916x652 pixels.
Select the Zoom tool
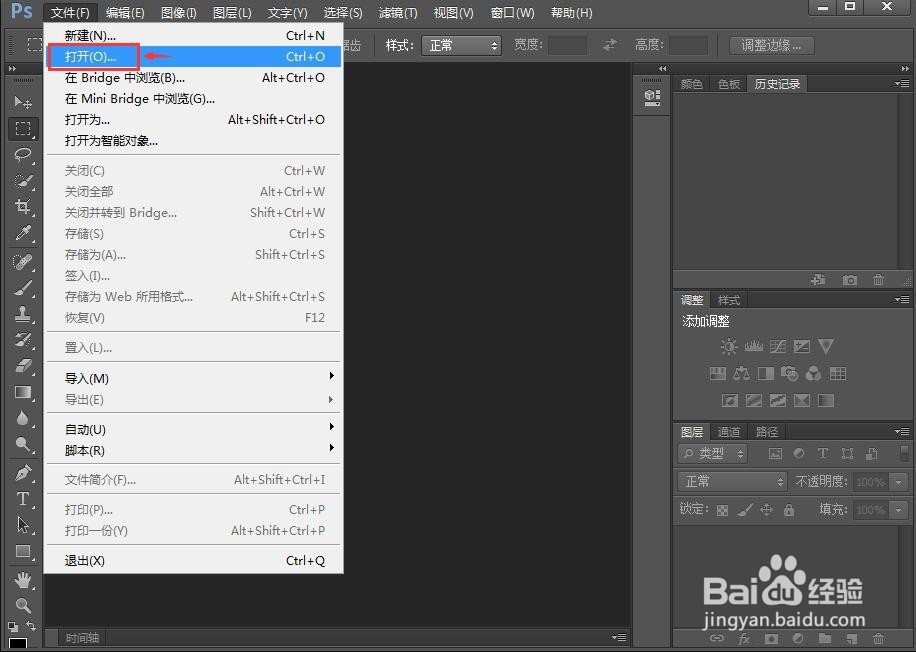(20, 605)
